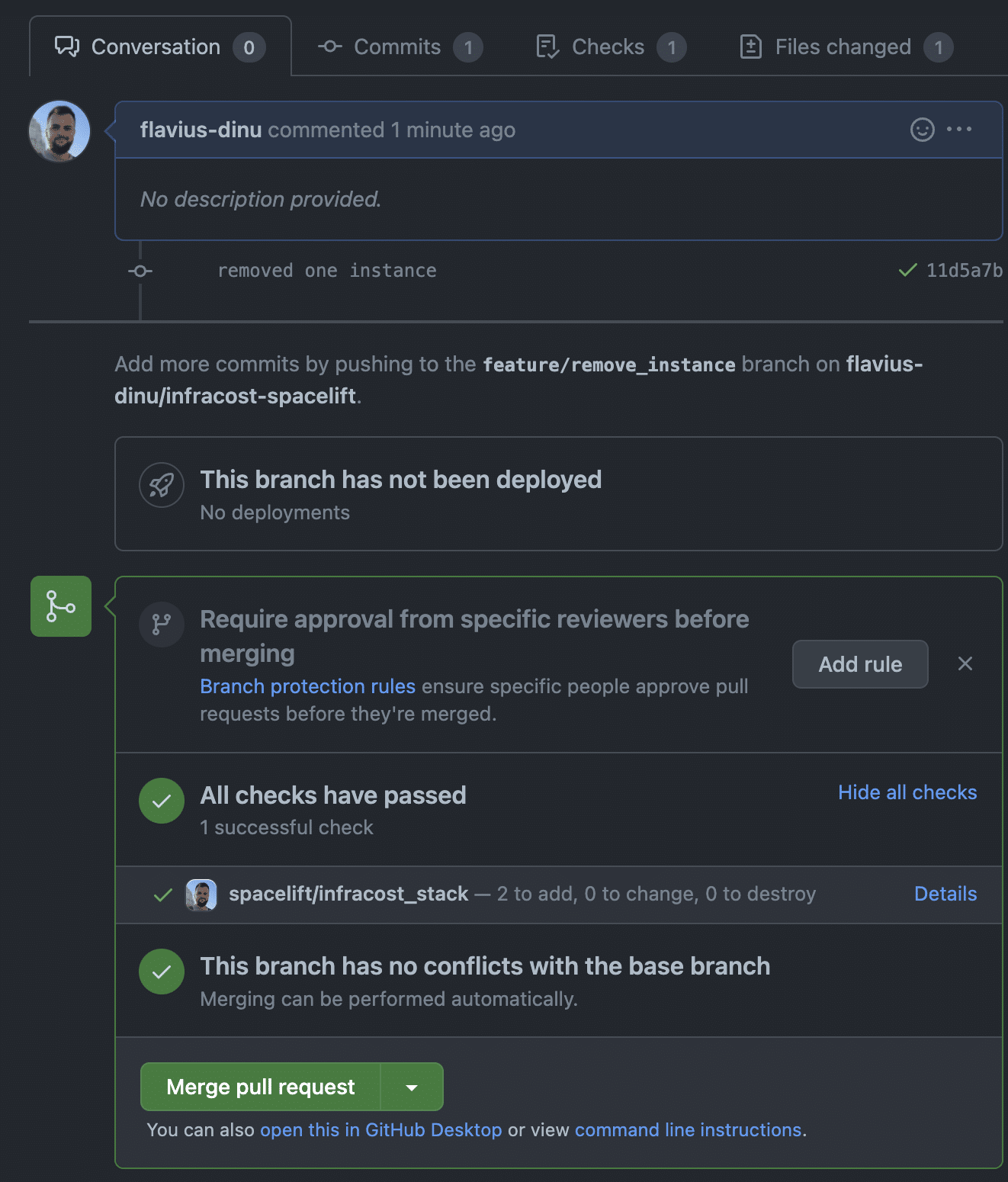Open the merge options dropdown arrow

click(411, 1087)
